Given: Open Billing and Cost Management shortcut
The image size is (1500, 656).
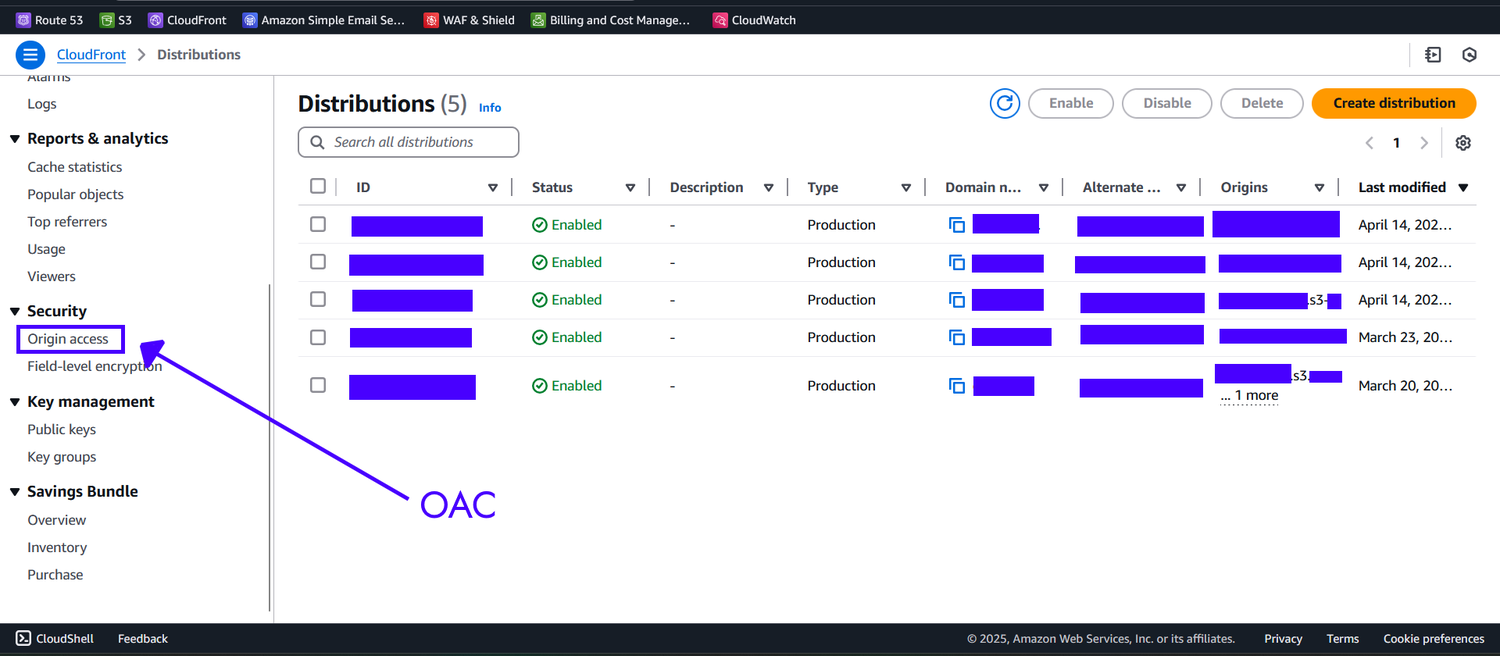Looking at the screenshot, I should 610,20.
